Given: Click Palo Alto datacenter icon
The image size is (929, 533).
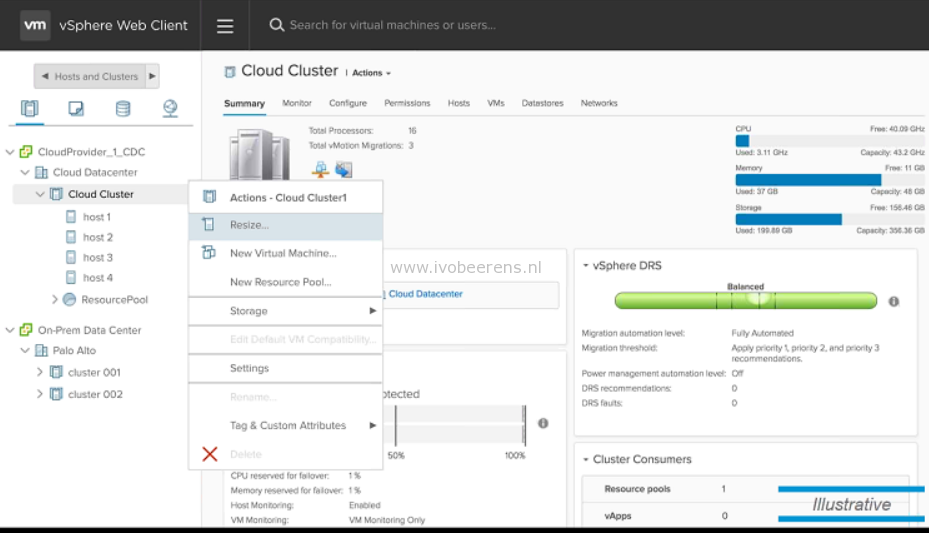Looking at the screenshot, I should [41, 351].
